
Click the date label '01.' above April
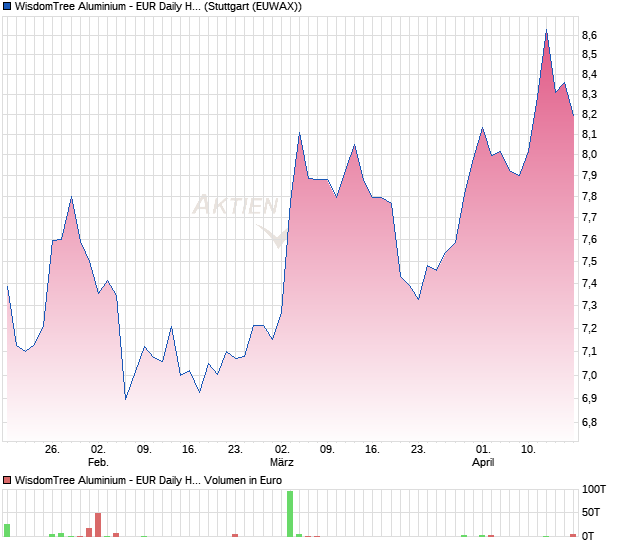pyautogui.click(x=483, y=450)
